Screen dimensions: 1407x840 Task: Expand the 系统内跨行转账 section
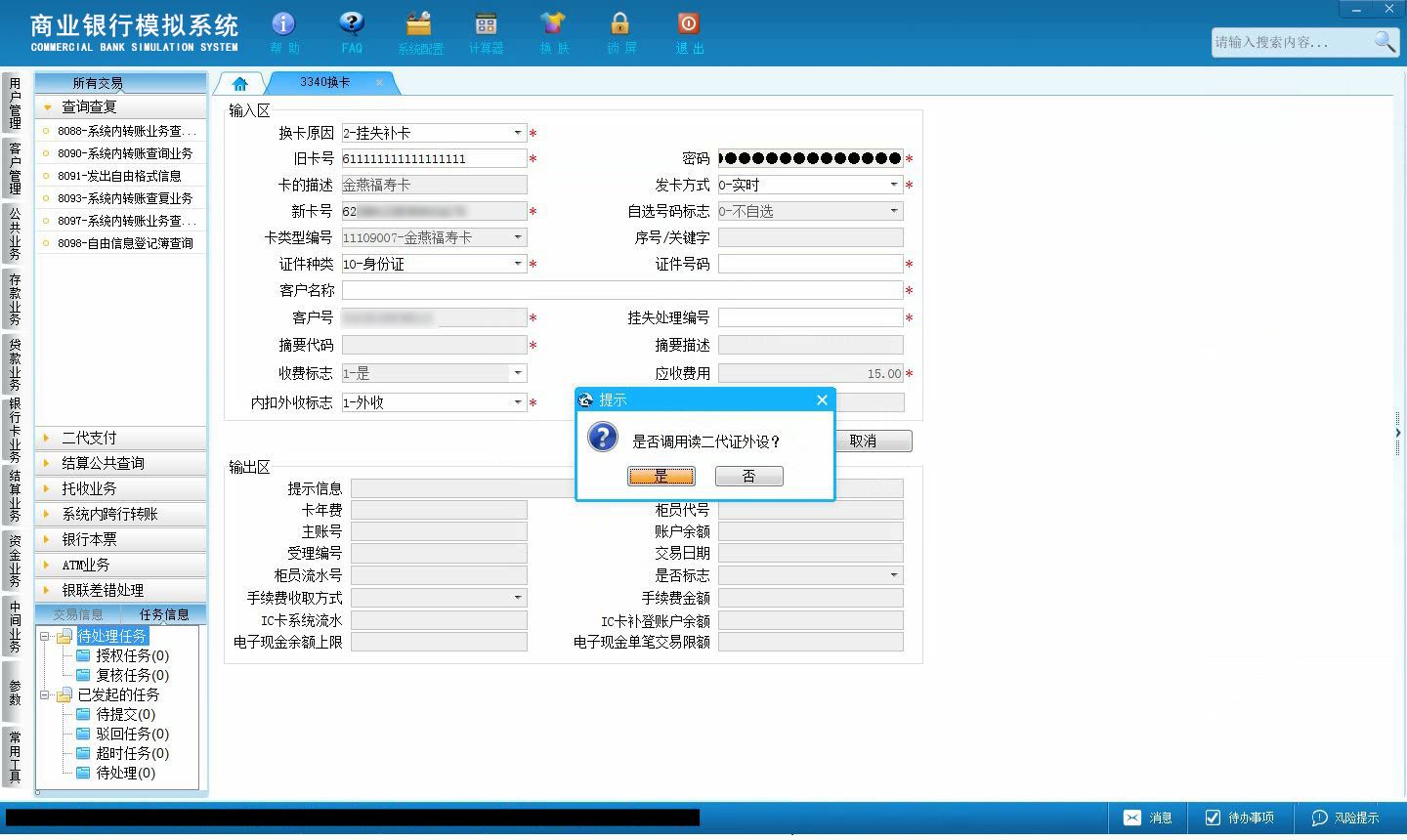pyautogui.click(x=121, y=514)
